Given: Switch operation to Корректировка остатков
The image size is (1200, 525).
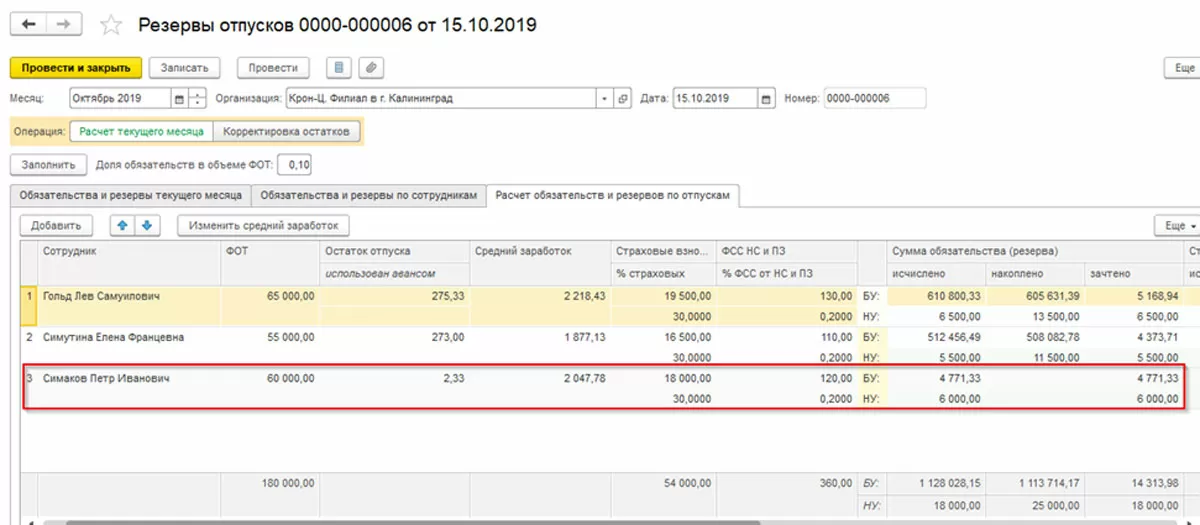Looking at the screenshot, I should coord(286,131).
